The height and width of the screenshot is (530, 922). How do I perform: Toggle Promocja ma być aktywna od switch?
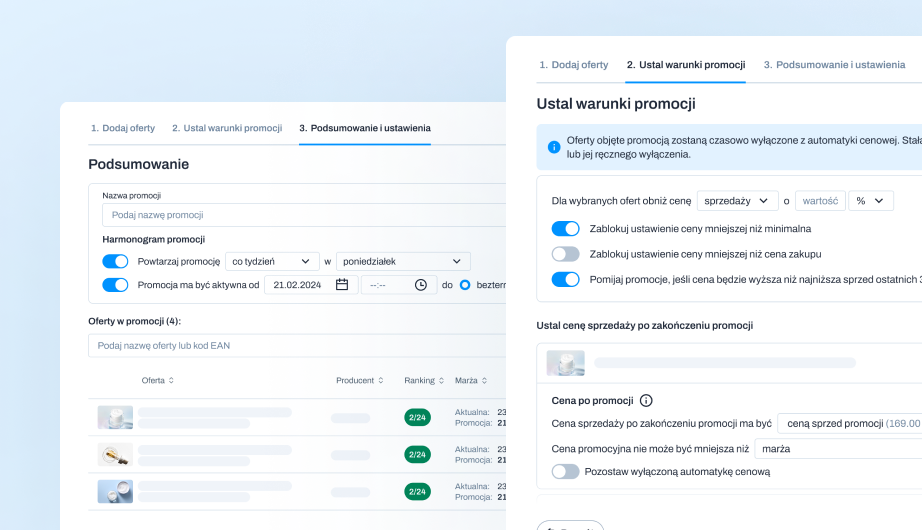coord(115,285)
